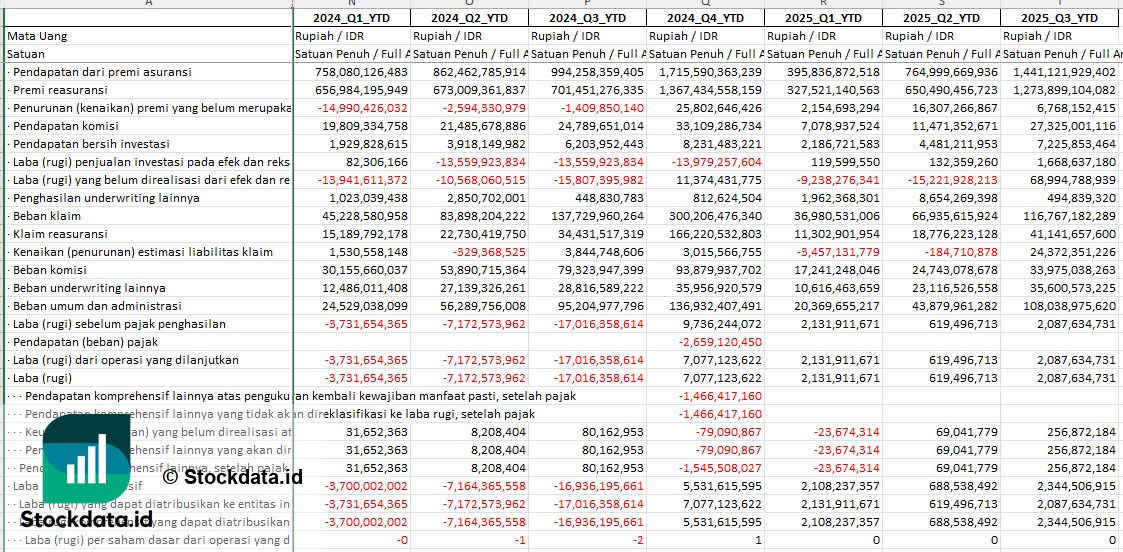Select the 2025_Q2_YTD column header cell
1123x552 pixels.
coord(941,18)
